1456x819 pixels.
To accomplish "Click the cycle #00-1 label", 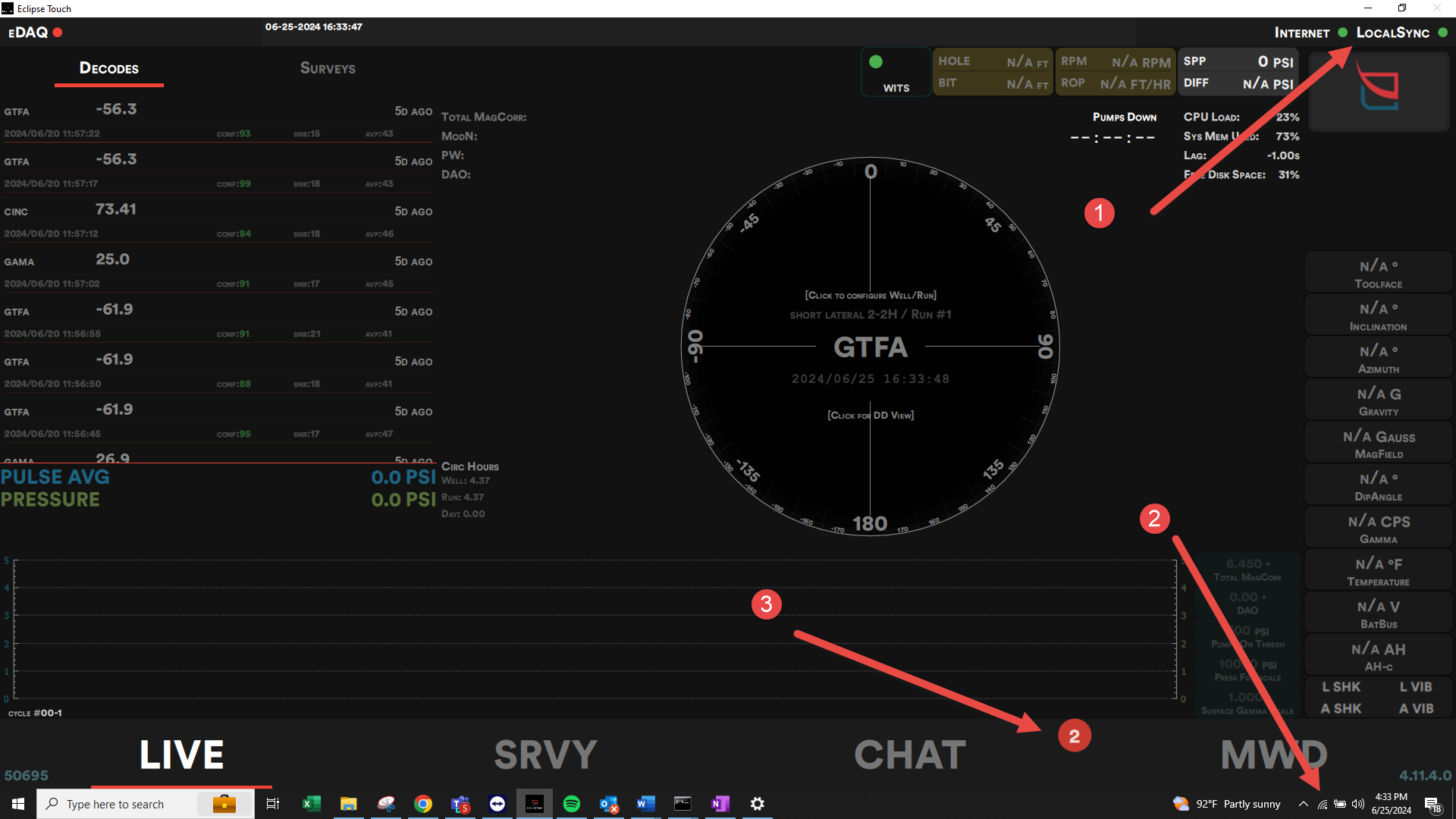I will [x=35, y=713].
